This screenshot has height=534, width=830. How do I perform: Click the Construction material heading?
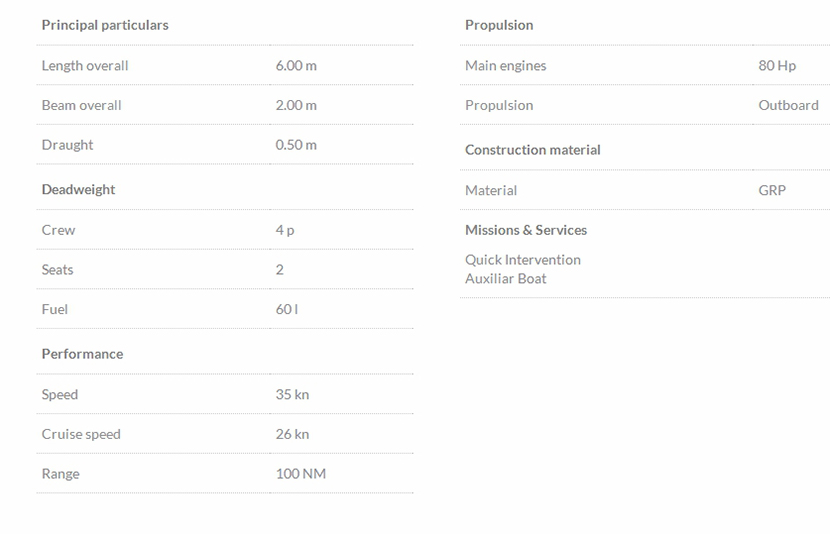click(x=532, y=150)
